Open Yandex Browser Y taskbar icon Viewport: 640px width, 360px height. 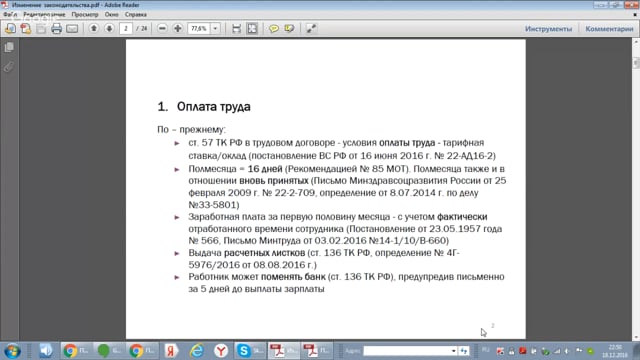coord(221,351)
